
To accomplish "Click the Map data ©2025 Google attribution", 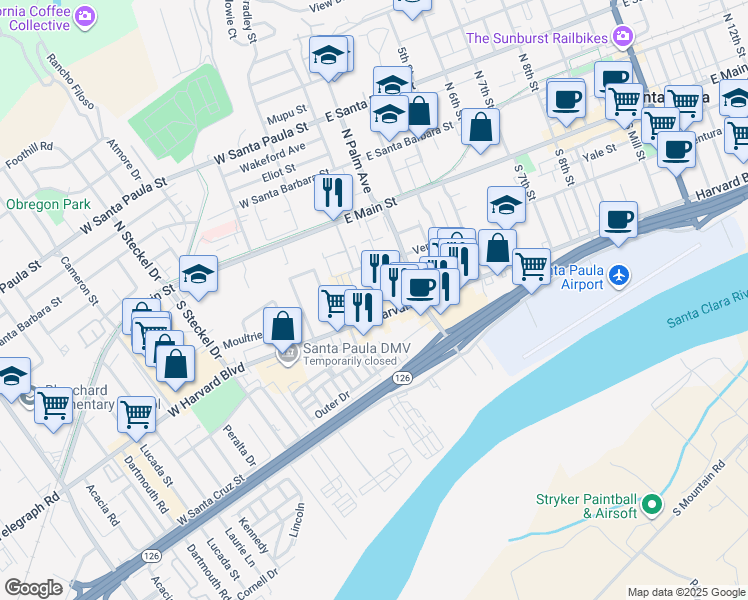I will point(686,593).
